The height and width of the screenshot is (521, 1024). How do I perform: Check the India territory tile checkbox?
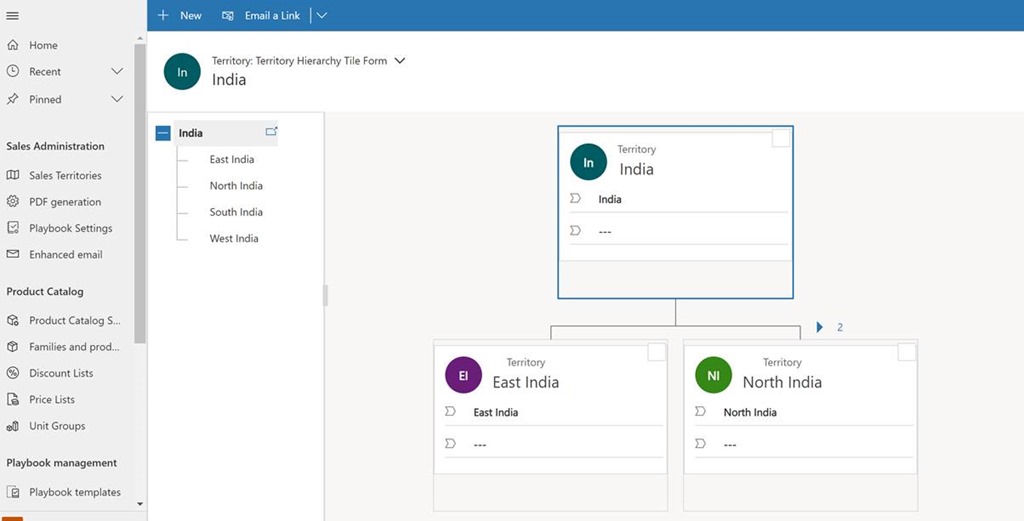pos(781,139)
